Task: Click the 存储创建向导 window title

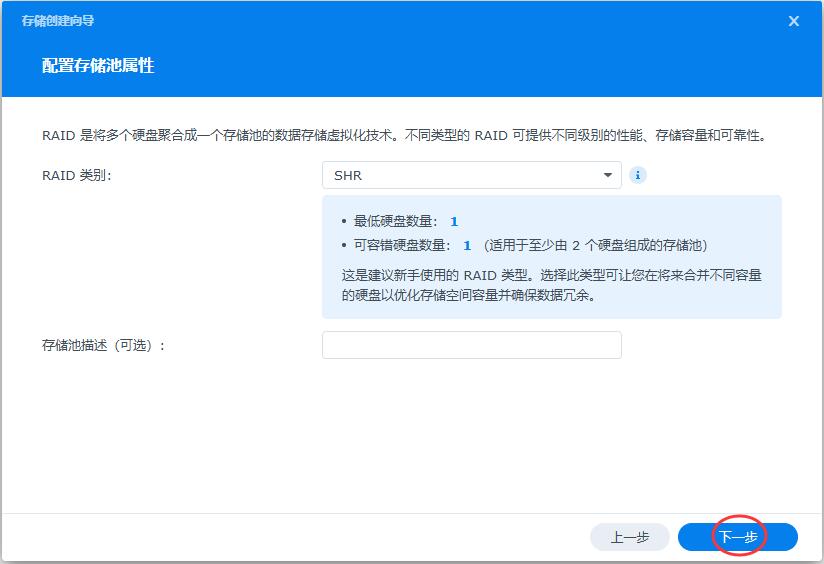Action: coord(58,21)
